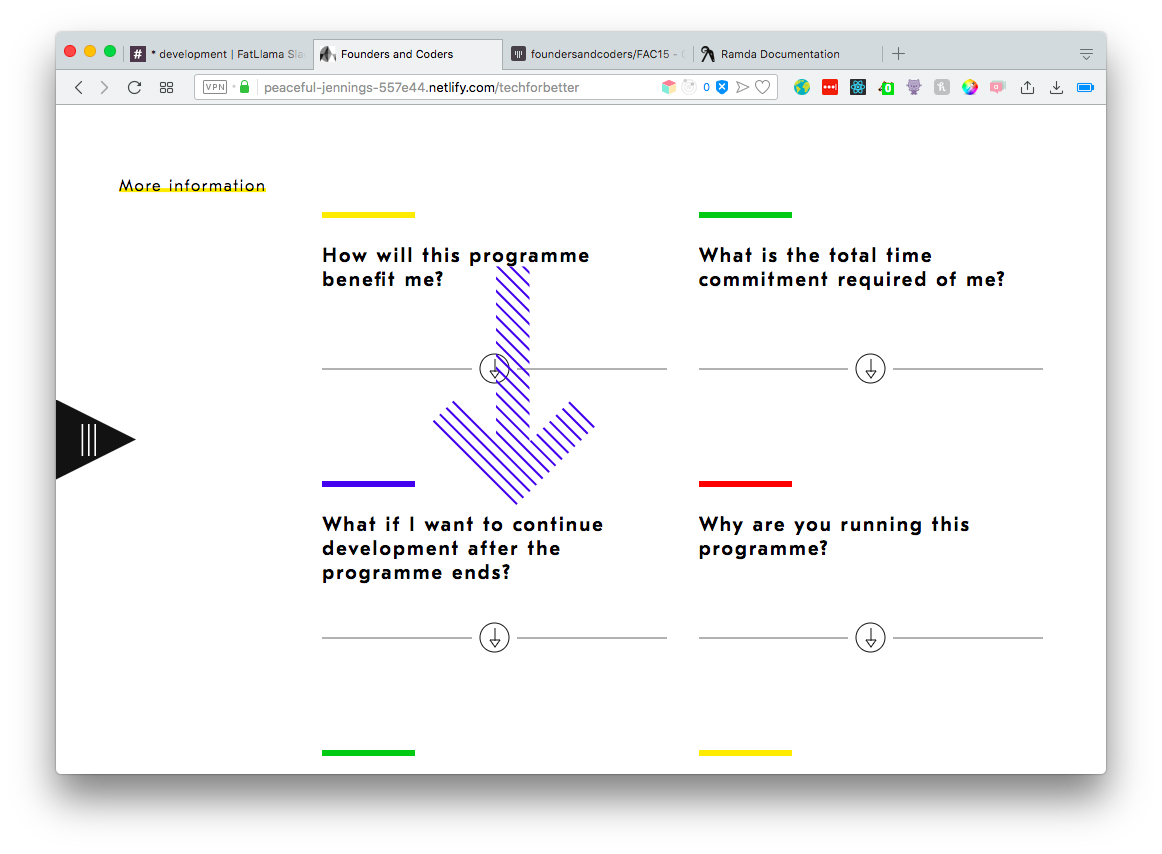Click the purple cat extension icon
Image resolution: width=1162 pixels, height=854 pixels.
tap(914, 87)
